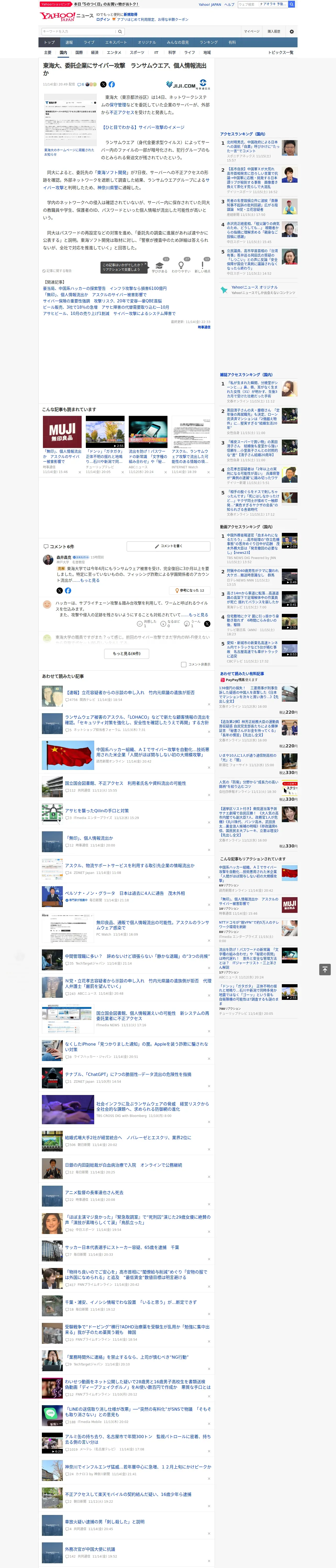Click the Yahoo!ニュース オリジナル bird icon

tap(224, 290)
